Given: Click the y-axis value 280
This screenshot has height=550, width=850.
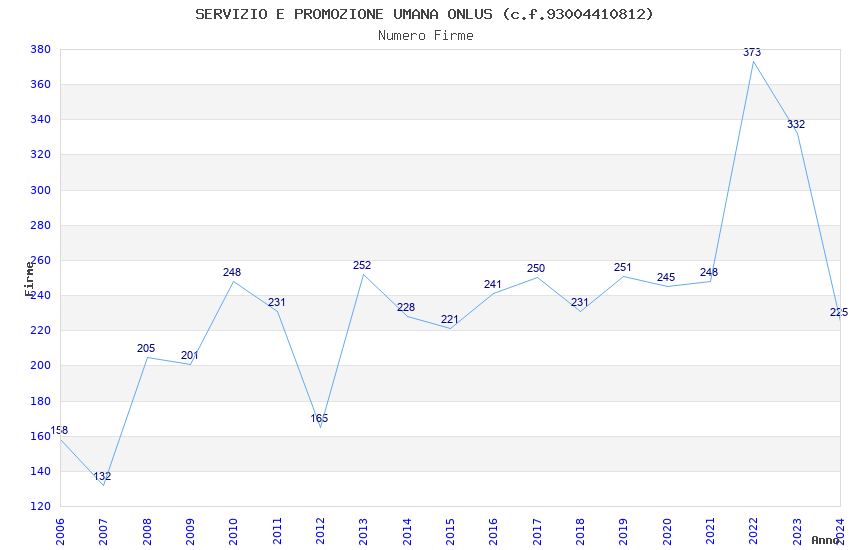Looking at the screenshot, I should pos(41,225).
